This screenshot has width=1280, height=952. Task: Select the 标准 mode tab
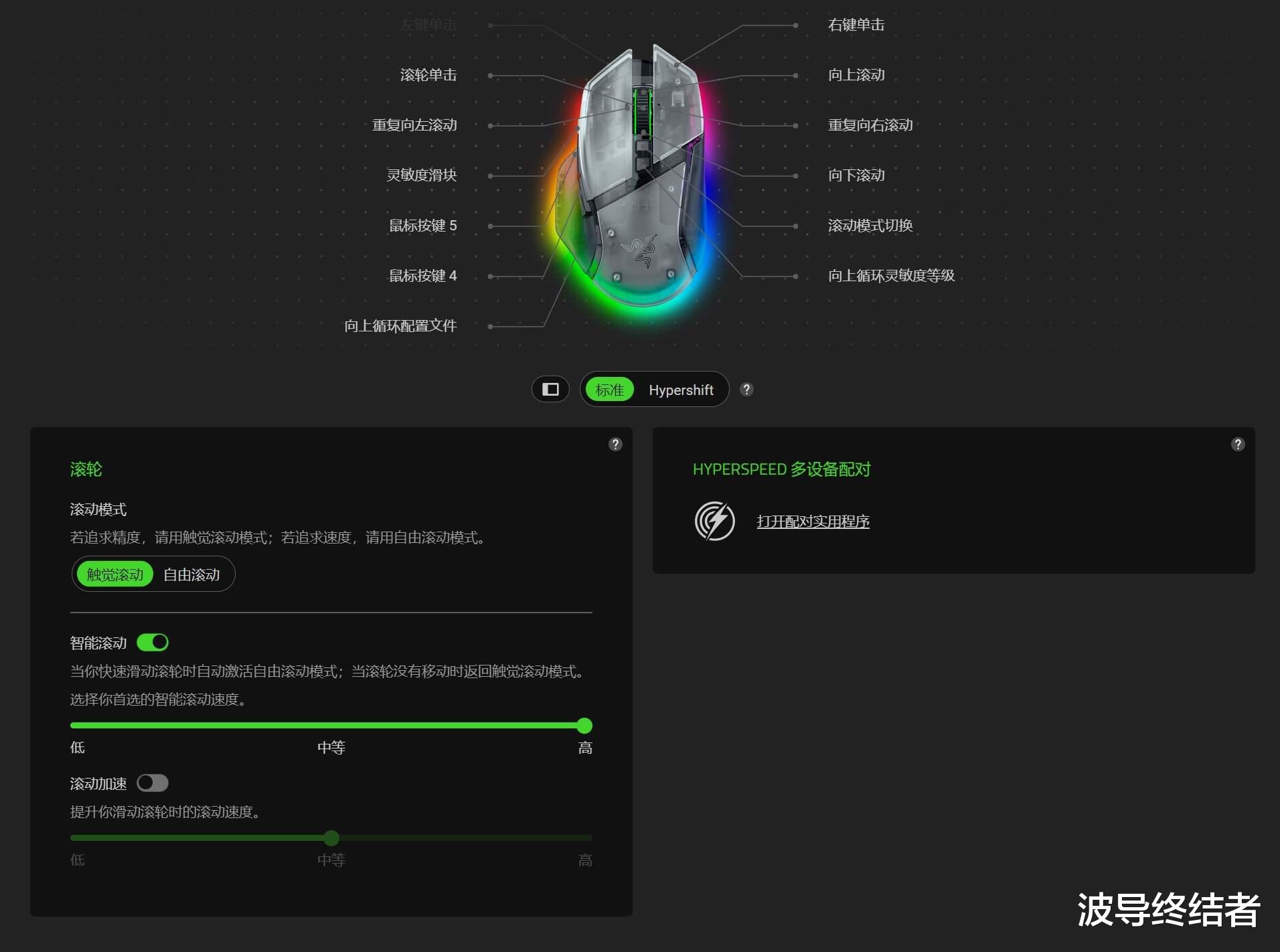pos(609,390)
